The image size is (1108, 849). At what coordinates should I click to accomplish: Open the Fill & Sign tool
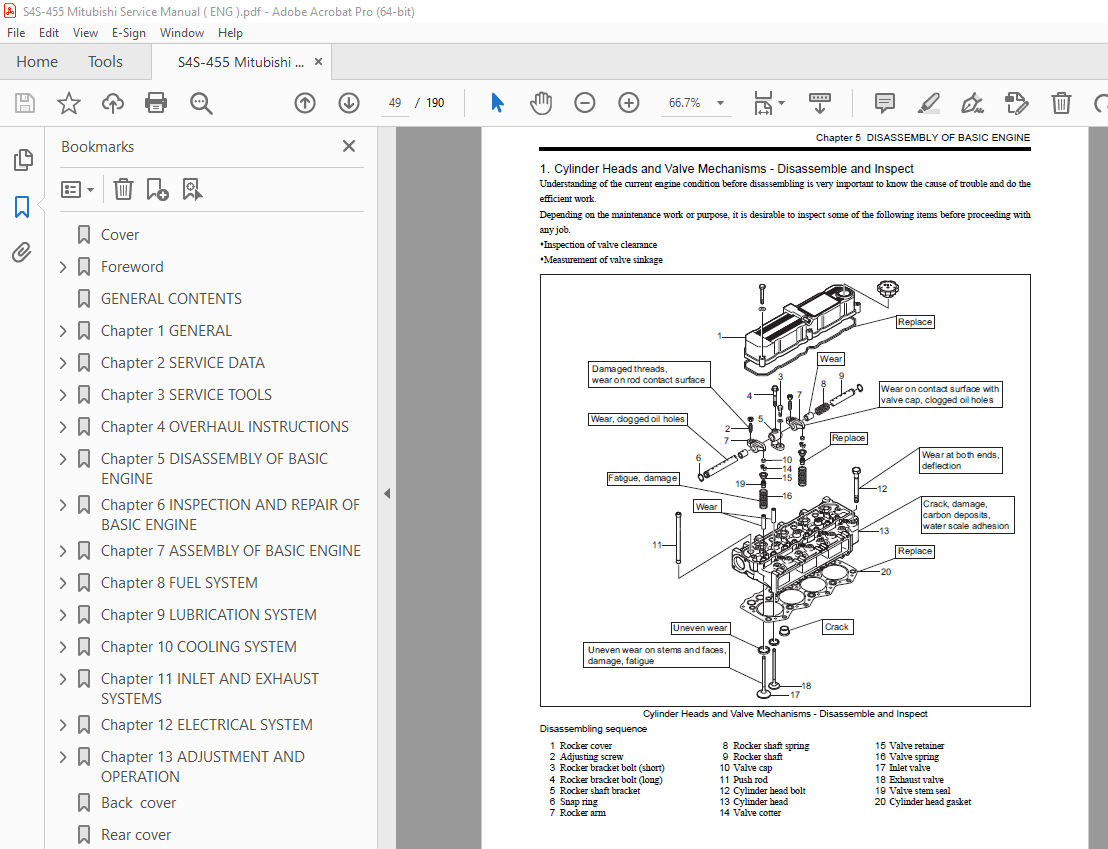click(972, 103)
